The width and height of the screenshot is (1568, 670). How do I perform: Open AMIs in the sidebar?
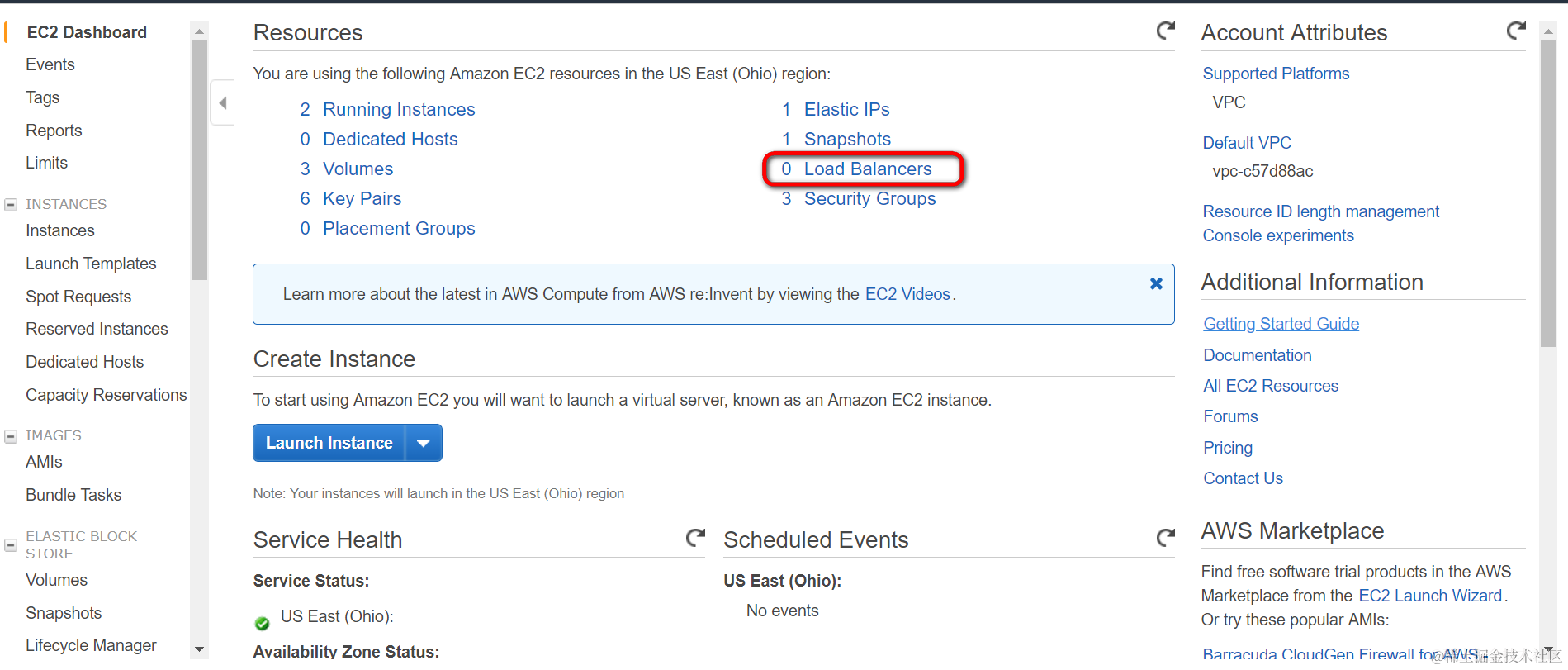tap(44, 462)
